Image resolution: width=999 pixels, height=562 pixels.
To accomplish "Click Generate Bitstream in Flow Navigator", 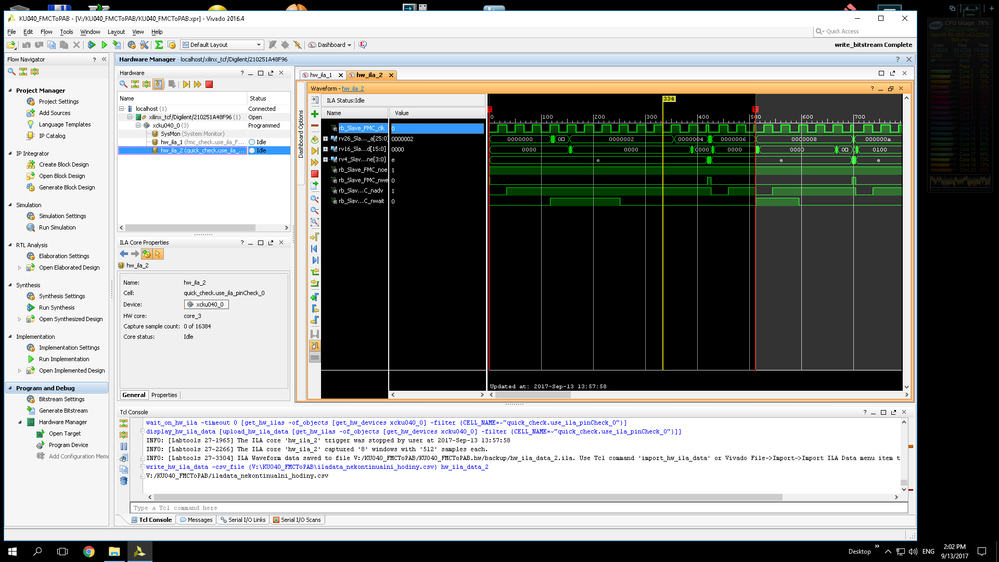I will click(x=63, y=411).
